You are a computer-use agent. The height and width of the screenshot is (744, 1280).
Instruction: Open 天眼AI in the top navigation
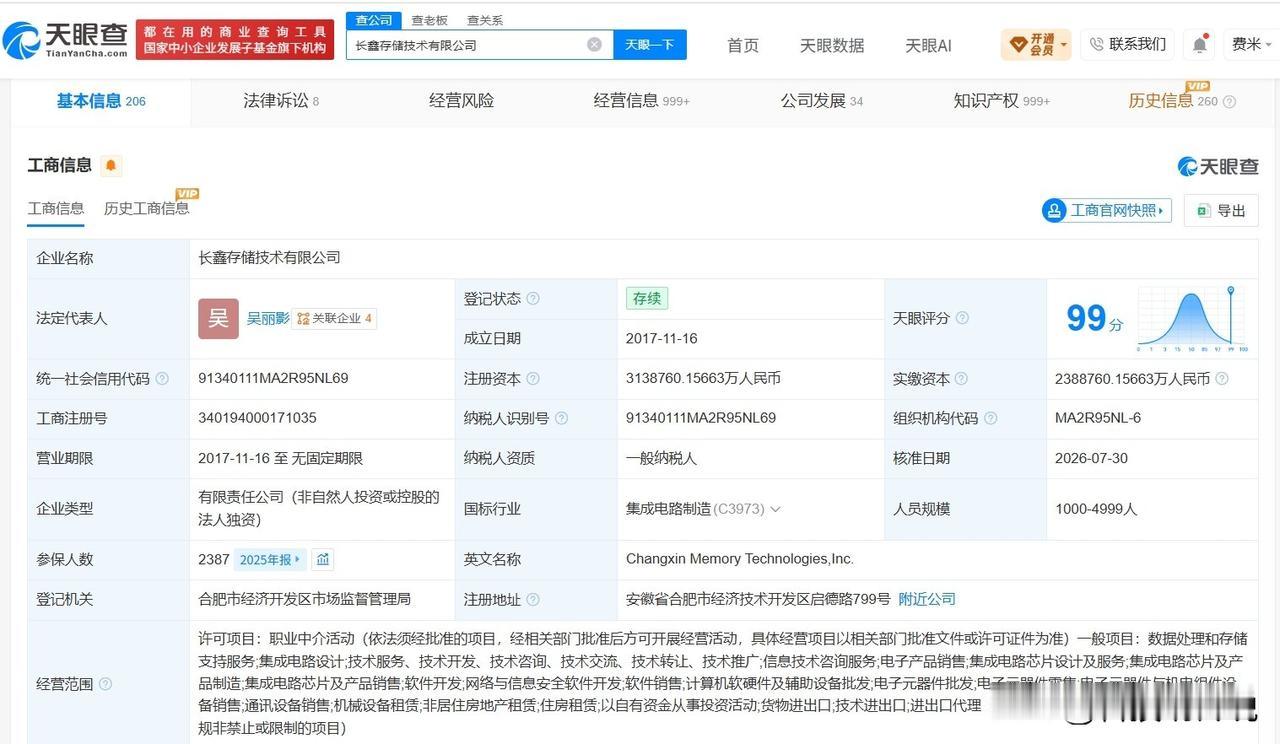928,45
